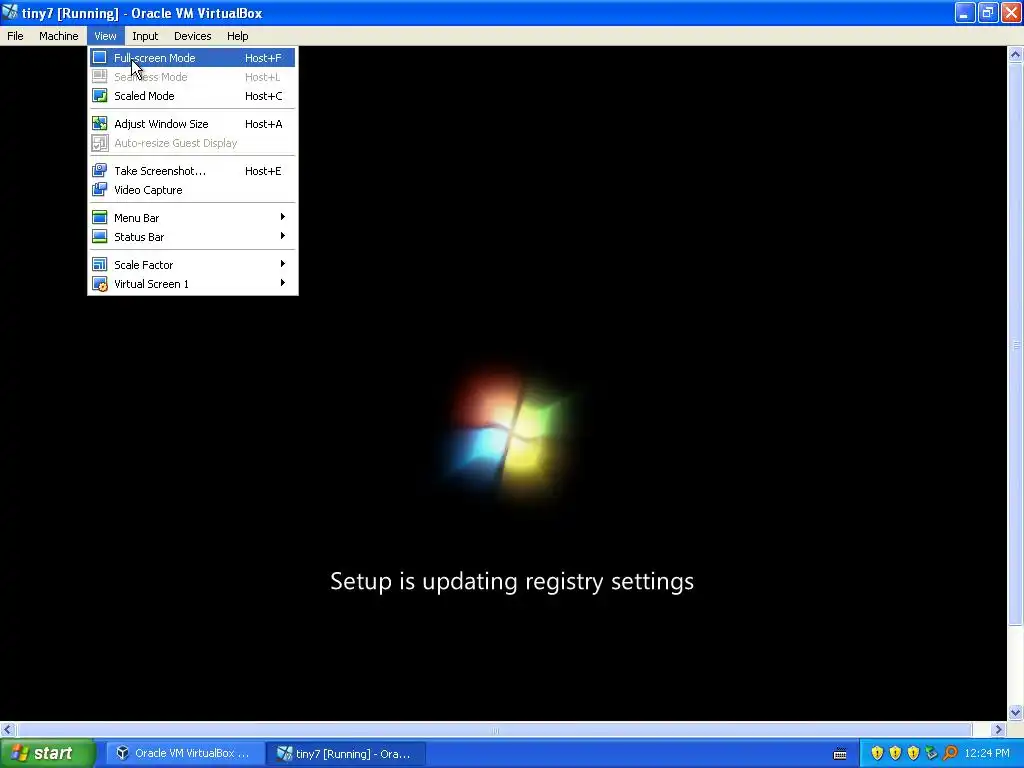Open Virtual Screen 1 submenu
Viewport: 1024px width, 768px height.
coord(193,283)
